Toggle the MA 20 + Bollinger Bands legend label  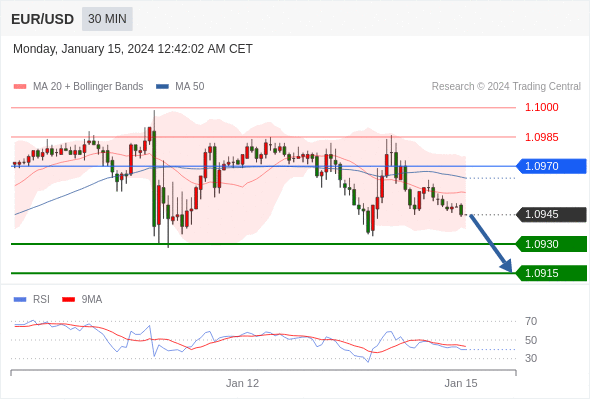pos(88,87)
